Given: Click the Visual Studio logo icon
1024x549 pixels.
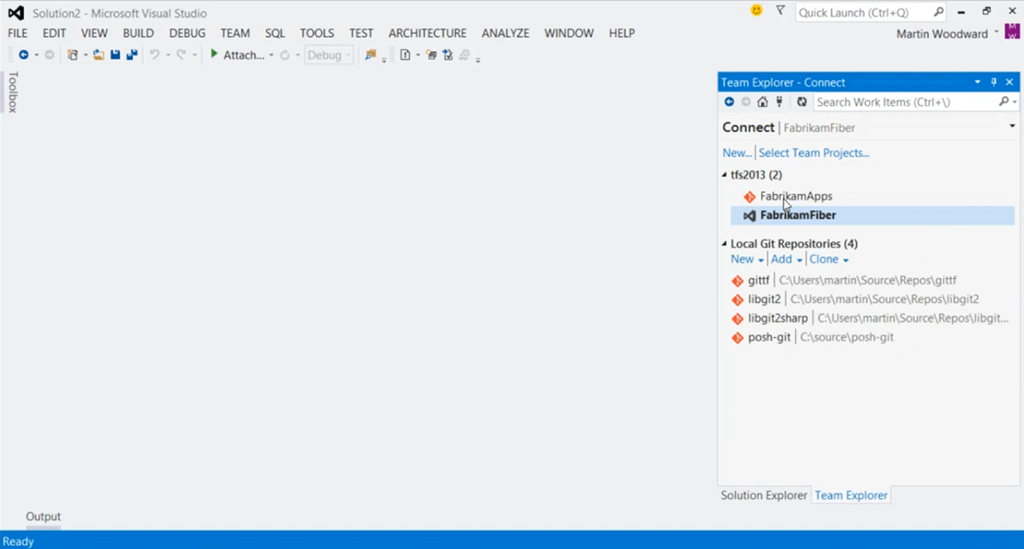Looking at the screenshot, I should click(16, 12).
